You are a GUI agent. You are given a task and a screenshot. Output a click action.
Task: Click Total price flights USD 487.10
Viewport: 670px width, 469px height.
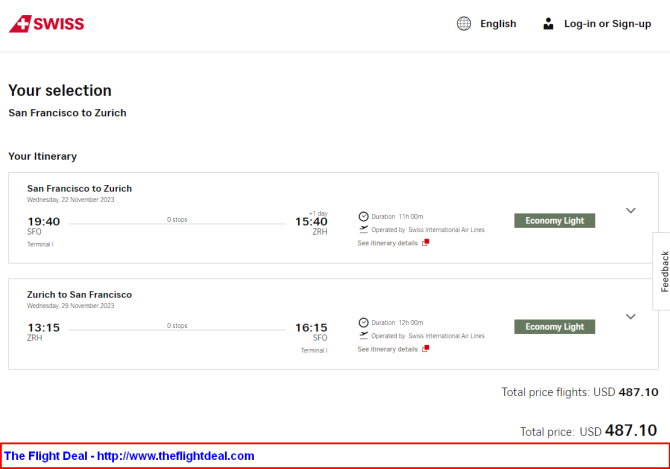click(x=580, y=392)
